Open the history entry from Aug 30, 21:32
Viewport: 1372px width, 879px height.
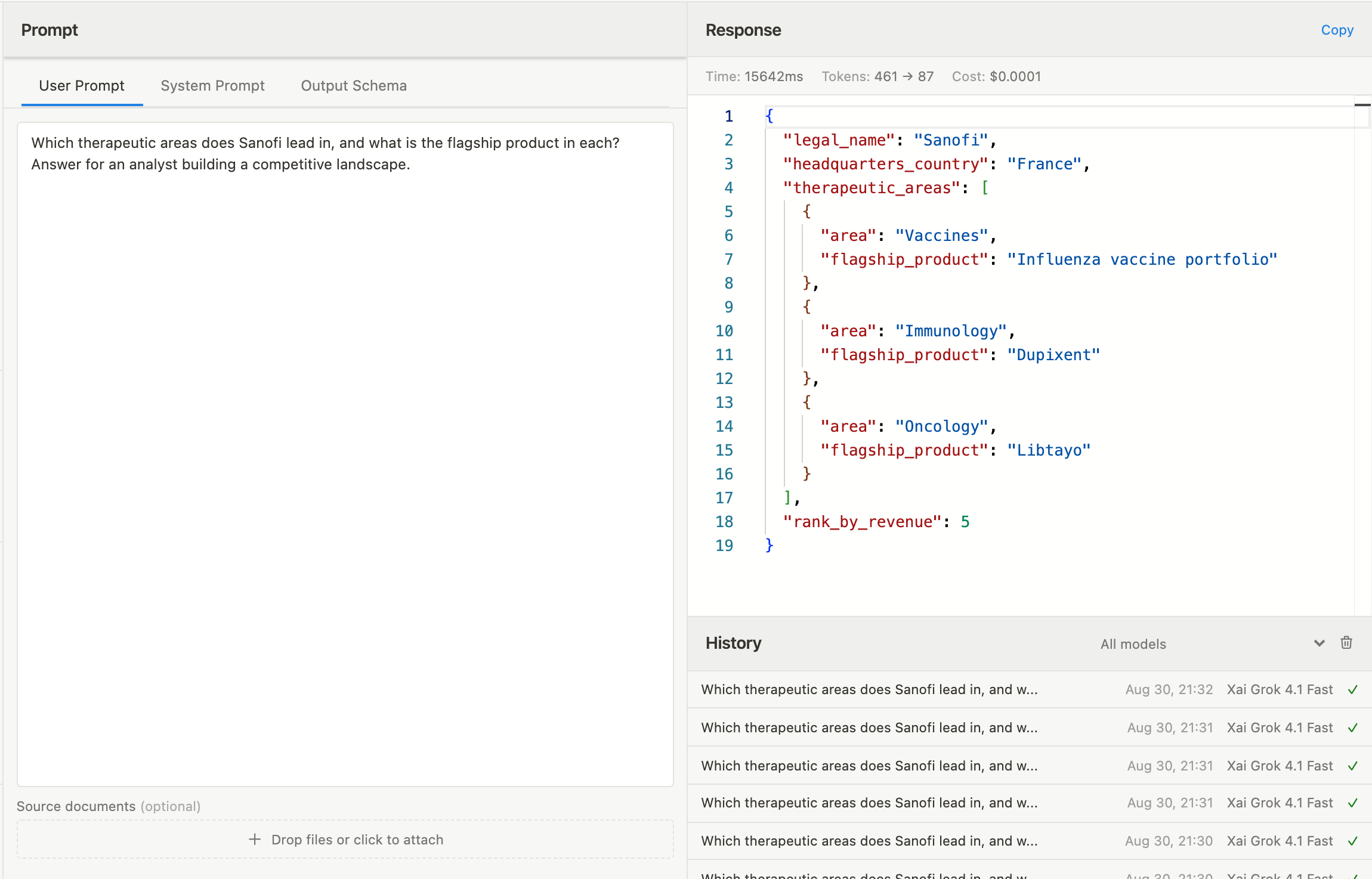tap(1030, 689)
